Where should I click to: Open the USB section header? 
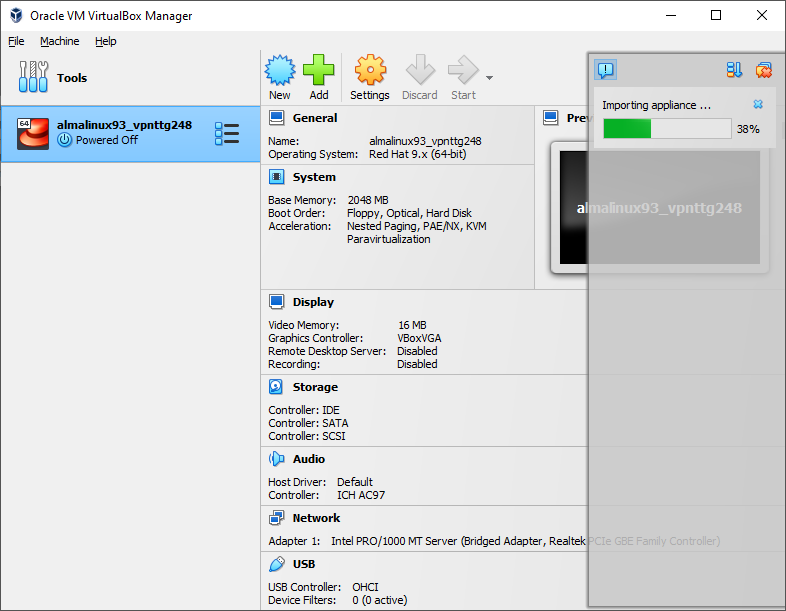(x=304, y=564)
